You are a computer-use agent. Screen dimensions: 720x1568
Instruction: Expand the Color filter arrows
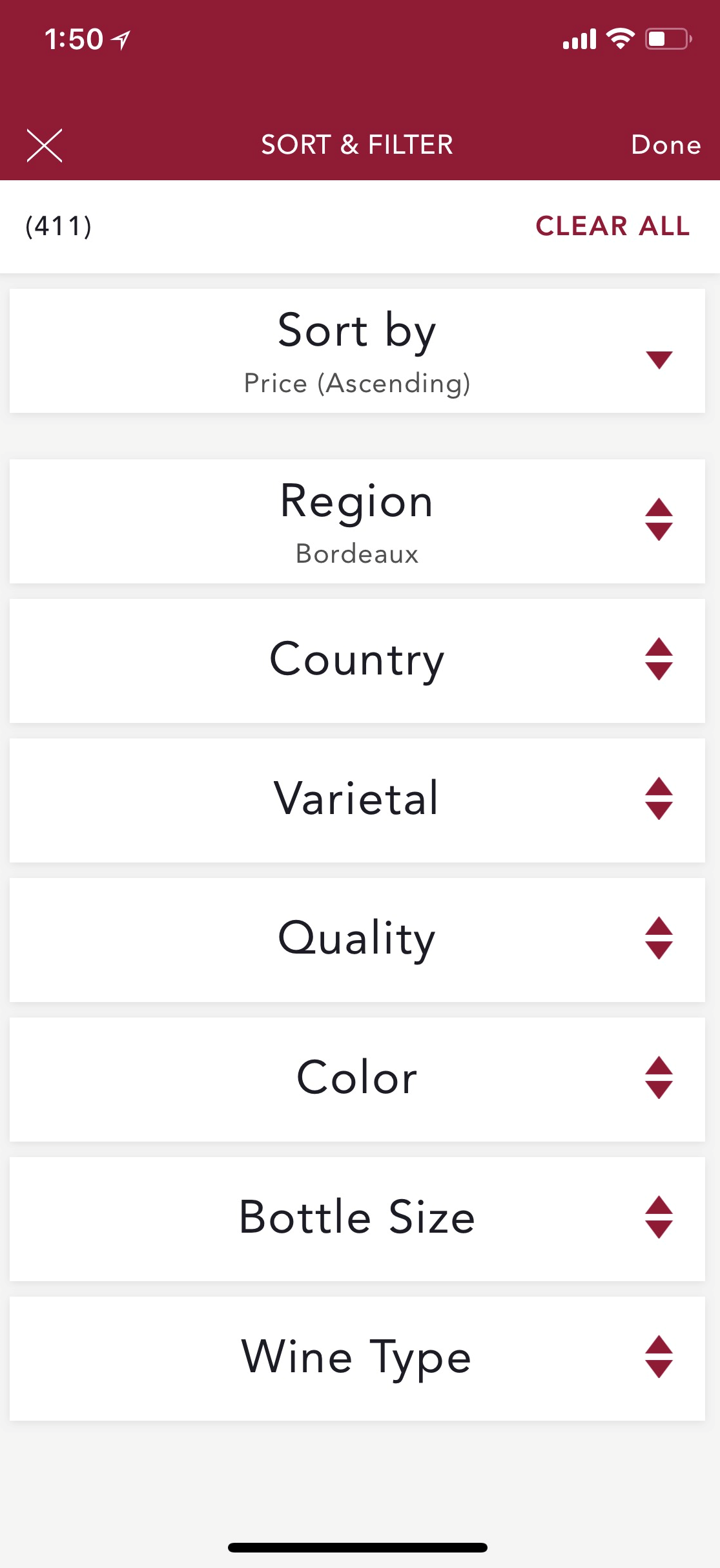(x=659, y=1078)
